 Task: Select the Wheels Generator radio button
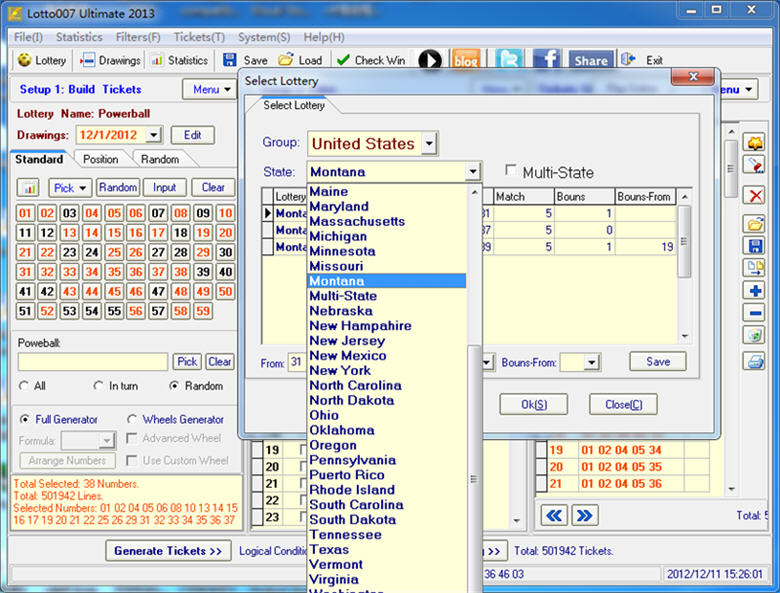[x=132, y=419]
